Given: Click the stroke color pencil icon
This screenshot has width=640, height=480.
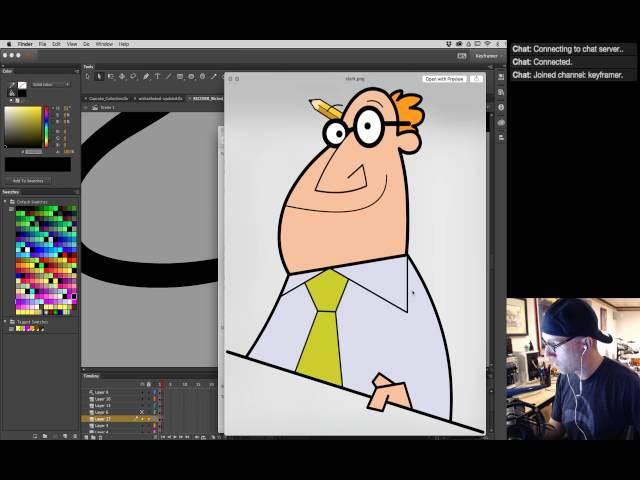Looking at the screenshot, I should (12, 85).
